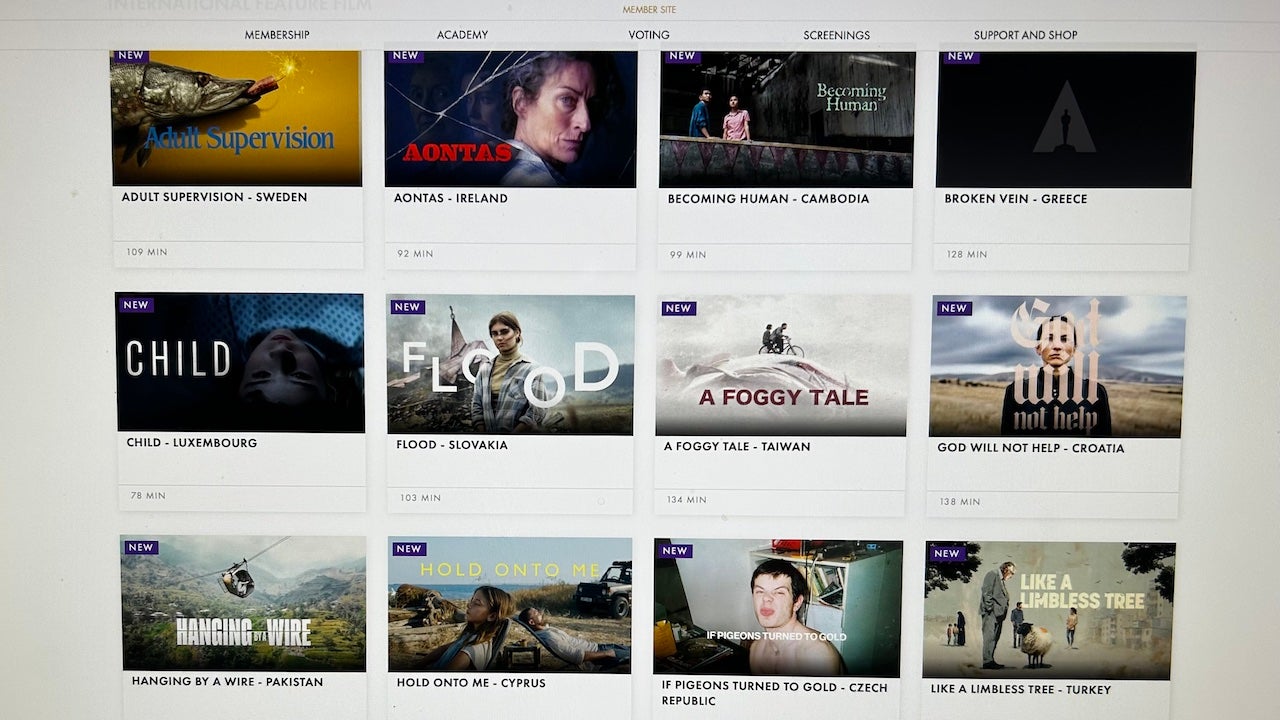
Task: Click the Hanging by a Wire thumbnail
Action: pos(243,603)
